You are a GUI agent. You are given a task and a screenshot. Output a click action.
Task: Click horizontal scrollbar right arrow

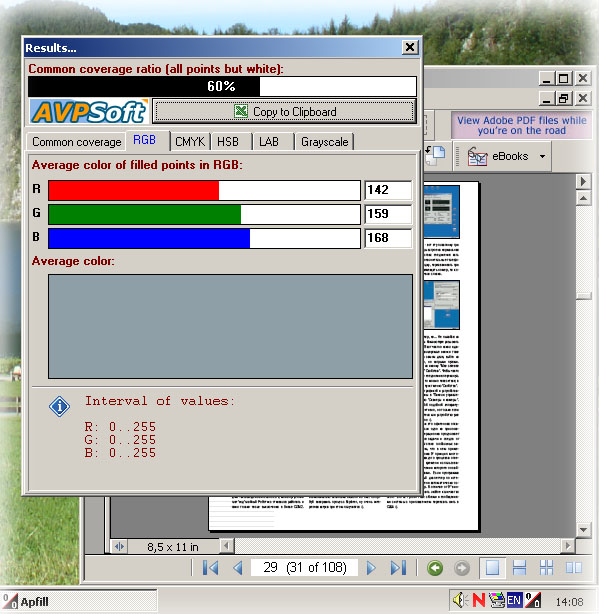click(x=567, y=545)
